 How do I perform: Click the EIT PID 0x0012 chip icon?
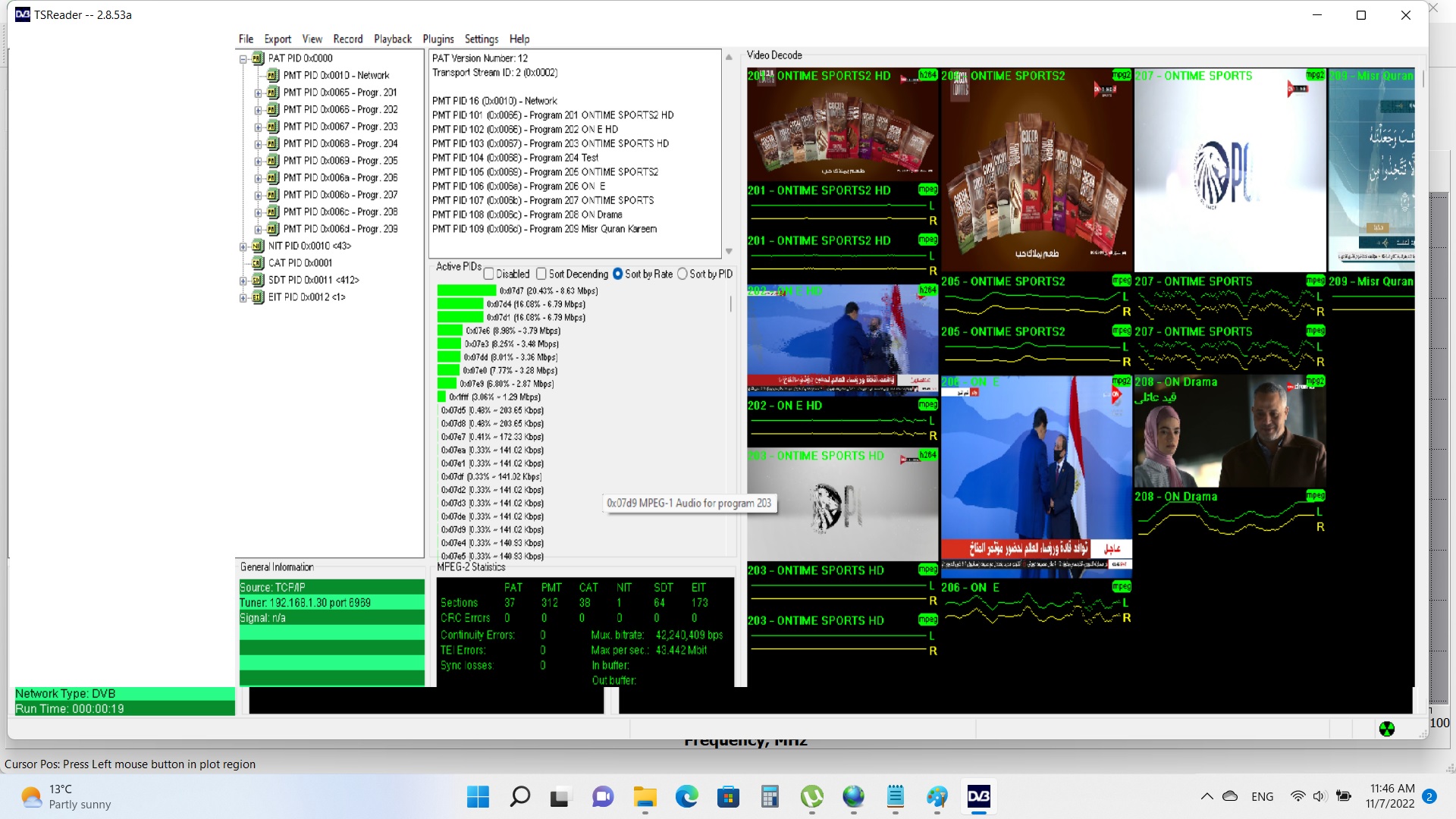coord(258,297)
